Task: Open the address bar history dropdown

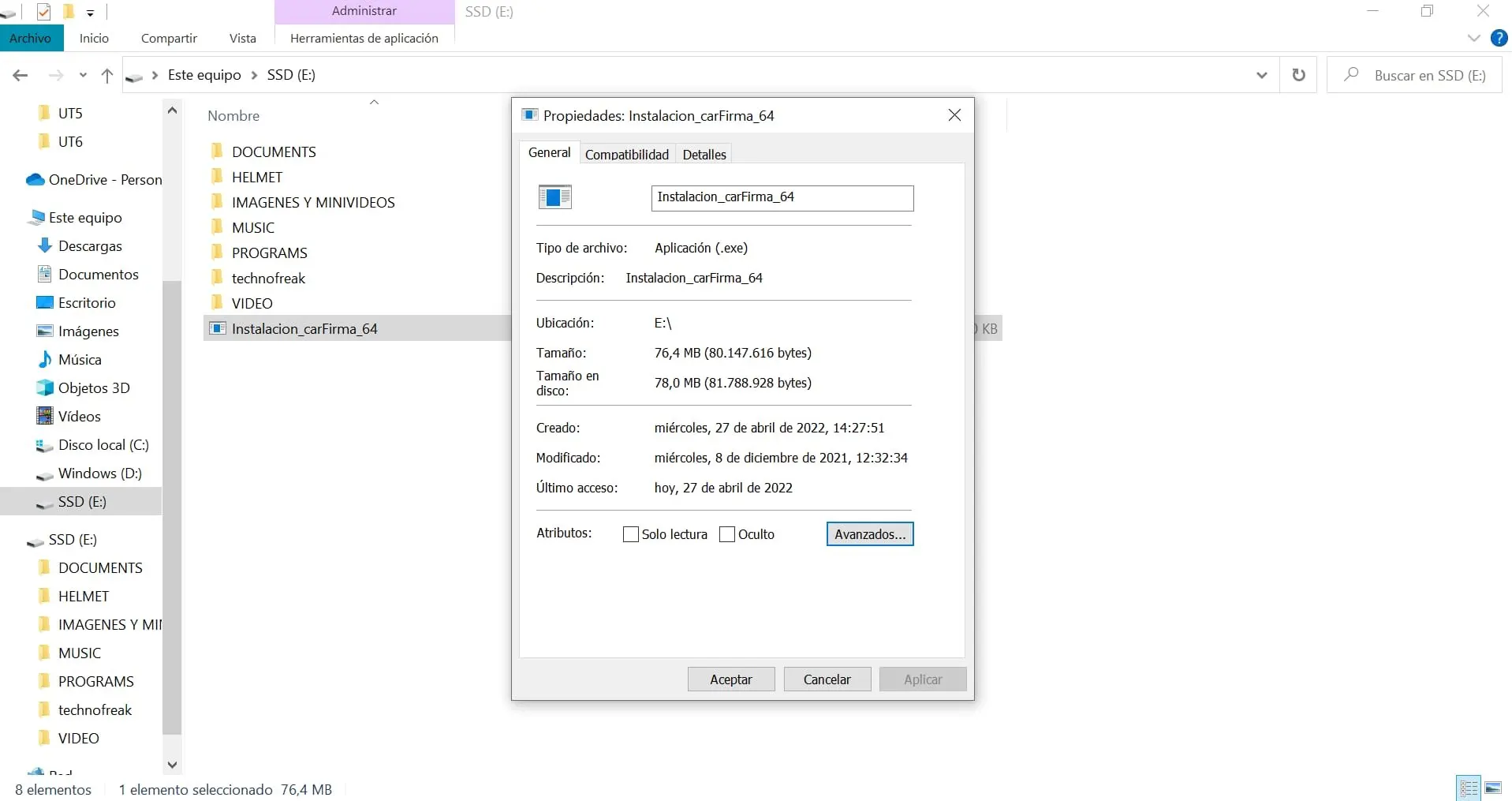Action: (x=1261, y=75)
